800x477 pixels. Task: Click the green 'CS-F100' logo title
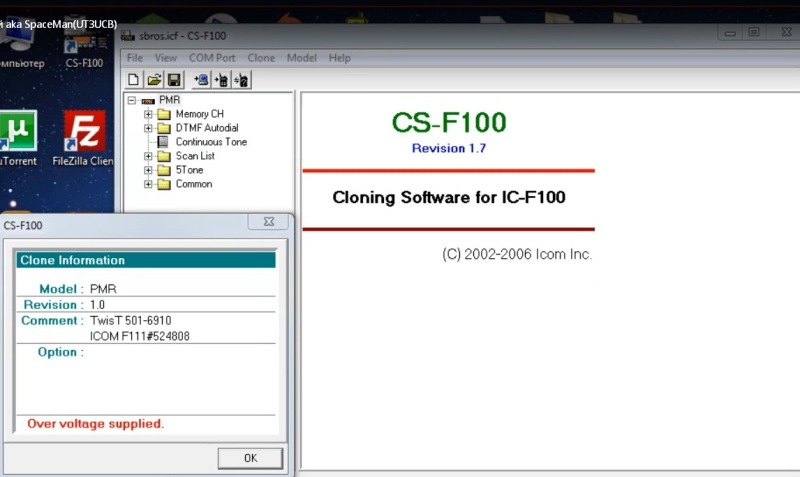pos(449,122)
